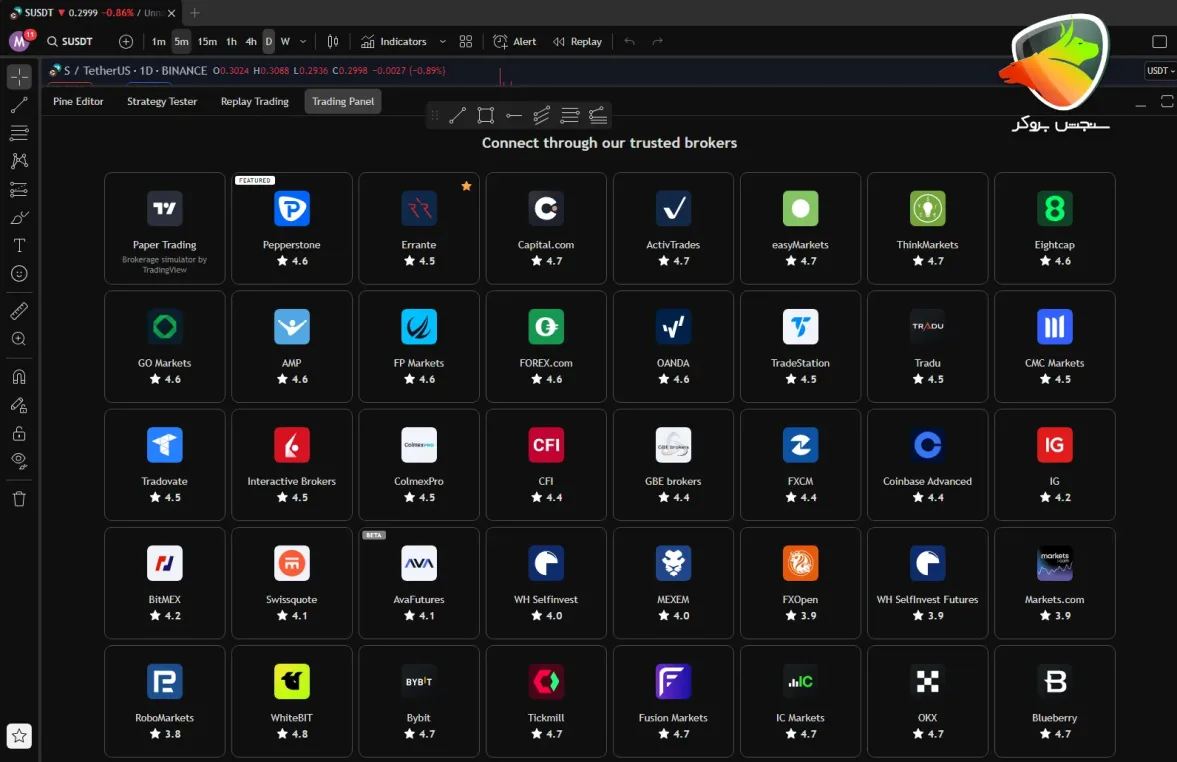Open the user profile avatar menu
The height and width of the screenshot is (762, 1177).
tap(20, 41)
